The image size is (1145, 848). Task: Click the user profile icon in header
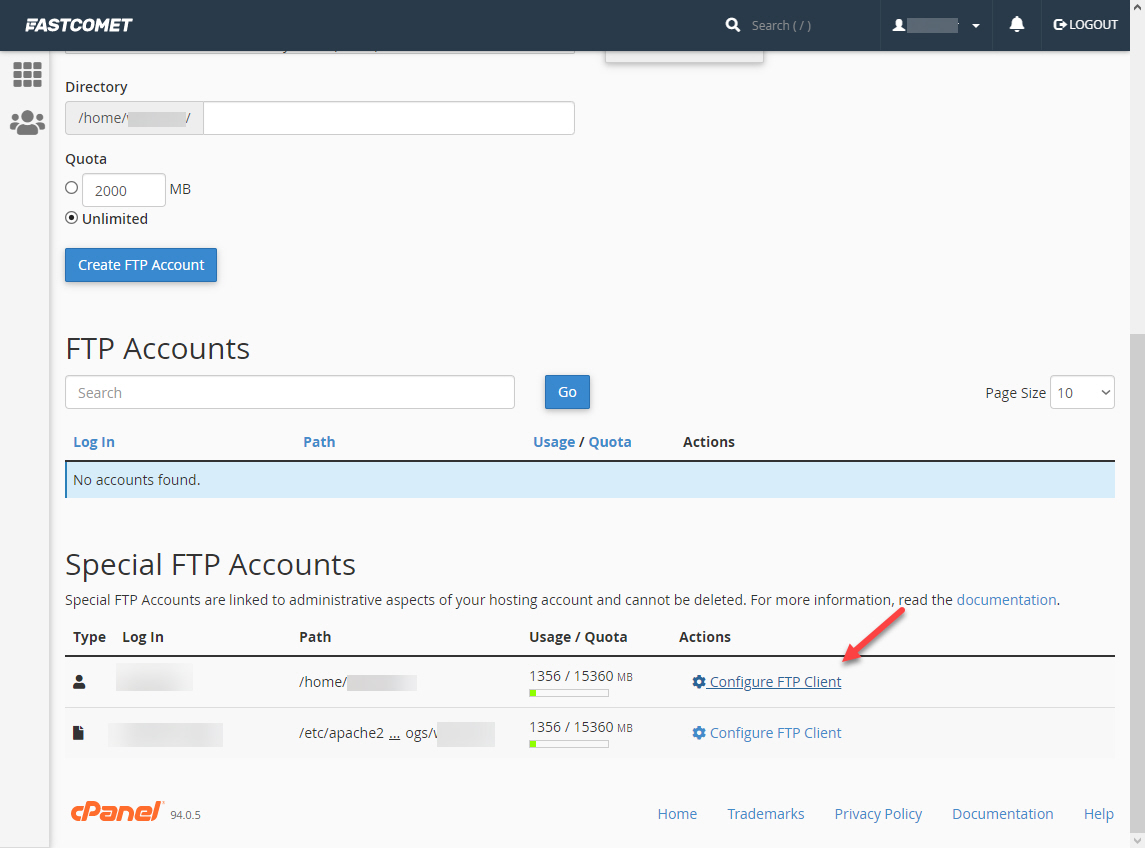click(899, 26)
